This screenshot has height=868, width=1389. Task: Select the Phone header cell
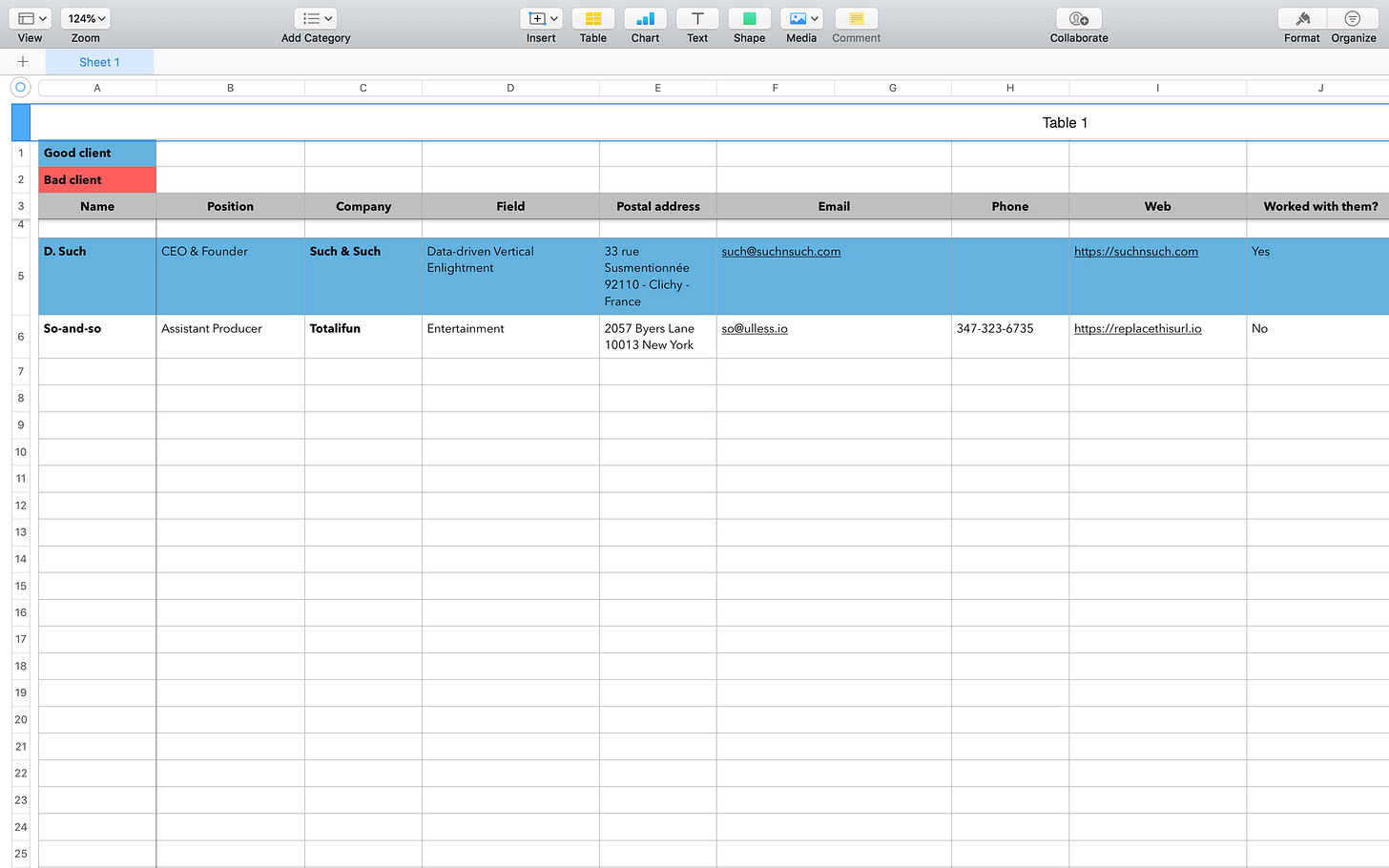1010,207
